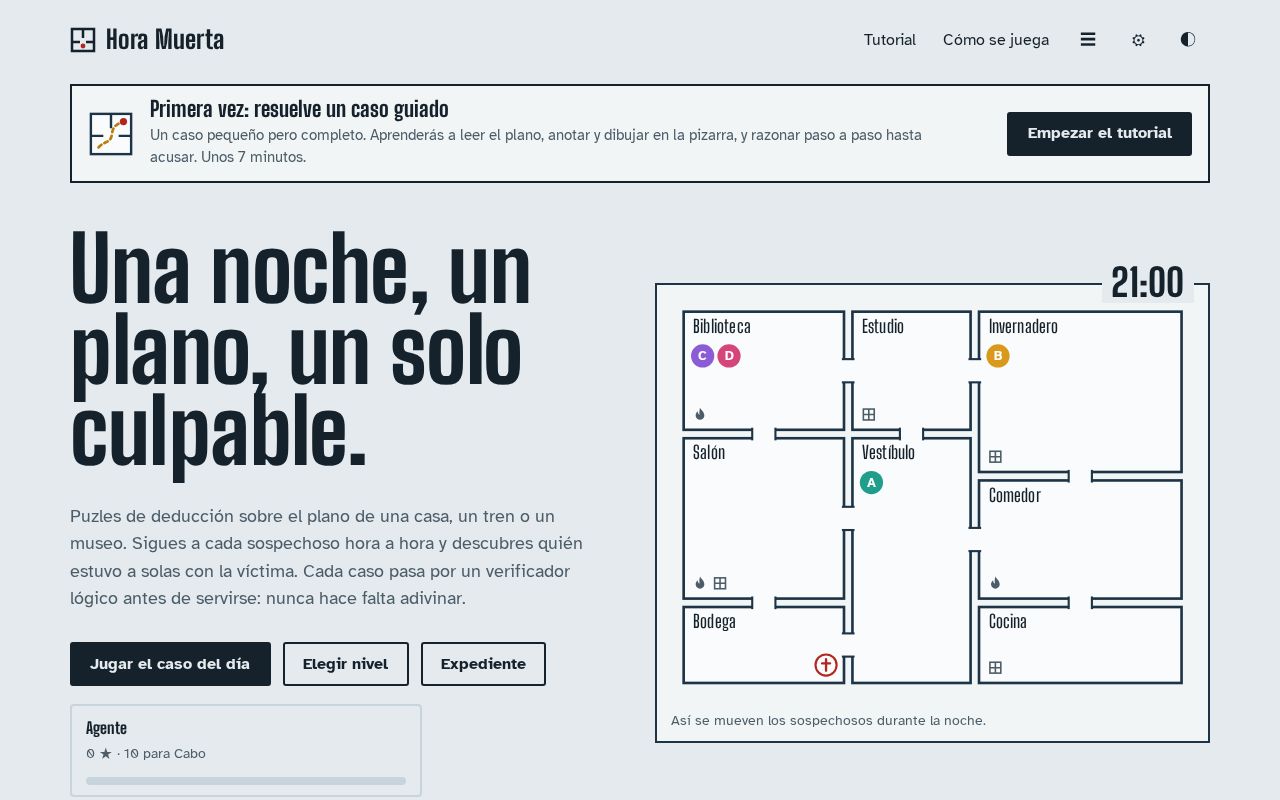Click the Hora Muerta site title
This screenshot has width=1280, height=800.
(165, 40)
